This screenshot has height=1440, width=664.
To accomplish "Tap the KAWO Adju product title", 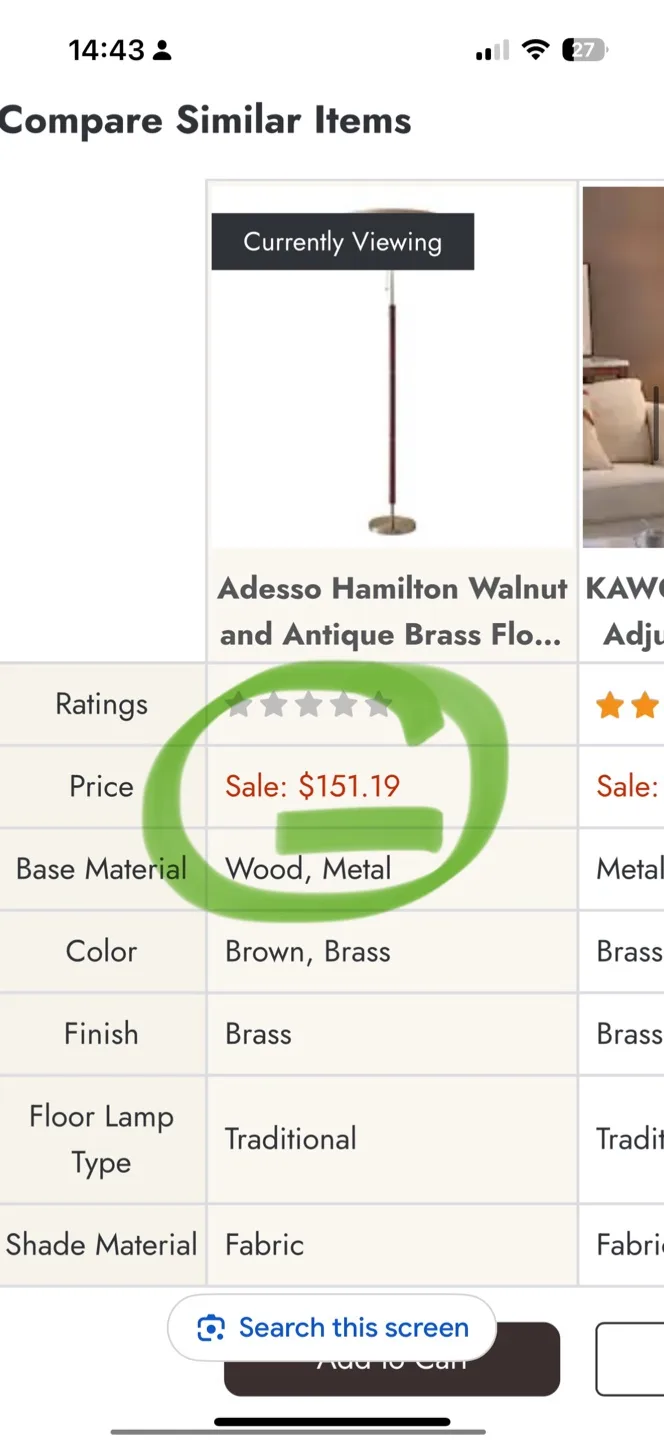I will pyautogui.click(x=627, y=611).
